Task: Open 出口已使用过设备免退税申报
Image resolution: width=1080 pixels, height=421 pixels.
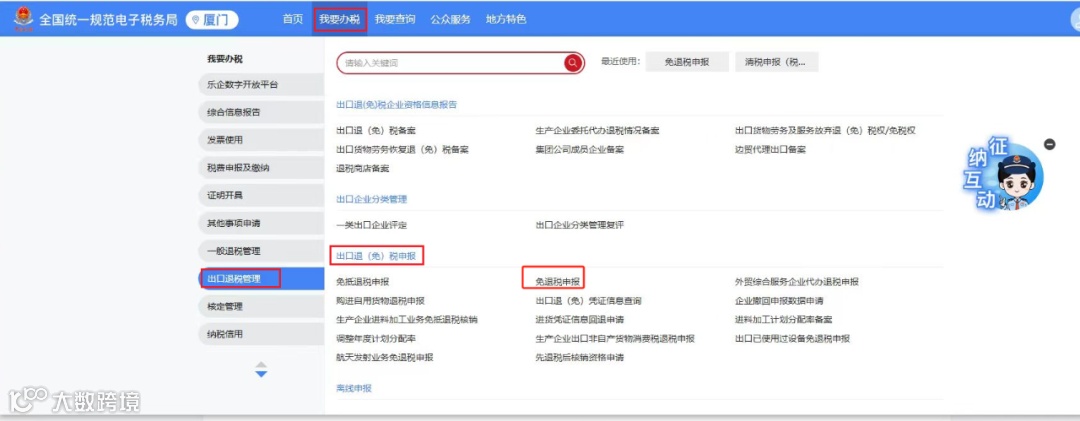Action: 792,339
